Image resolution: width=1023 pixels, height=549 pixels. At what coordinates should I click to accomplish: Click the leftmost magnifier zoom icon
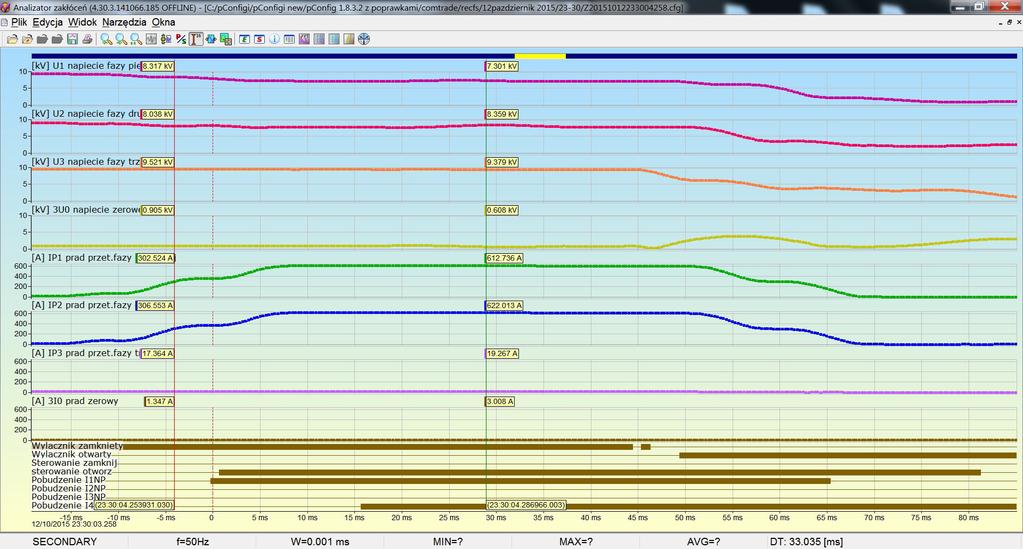coord(106,39)
